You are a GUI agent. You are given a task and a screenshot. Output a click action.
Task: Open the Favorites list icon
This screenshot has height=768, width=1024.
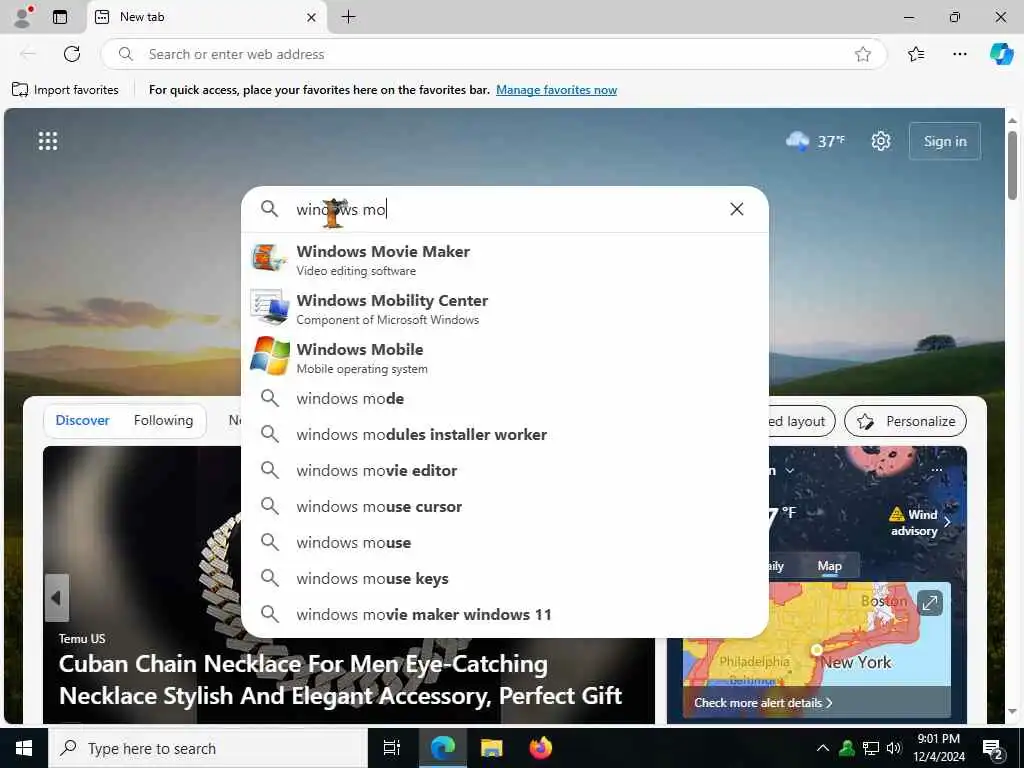916,54
